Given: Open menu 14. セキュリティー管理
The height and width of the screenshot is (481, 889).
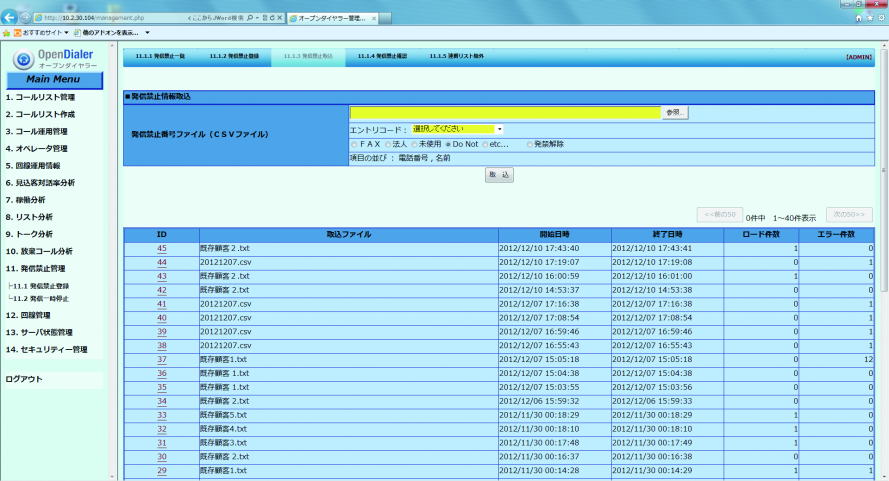Looking at the screenshot, I should tap(46, 349).
